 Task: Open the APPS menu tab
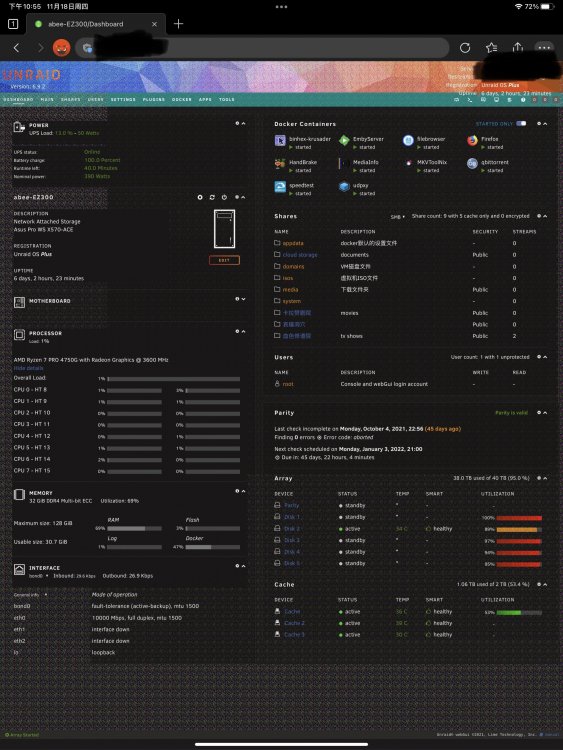tap(205, 99)
